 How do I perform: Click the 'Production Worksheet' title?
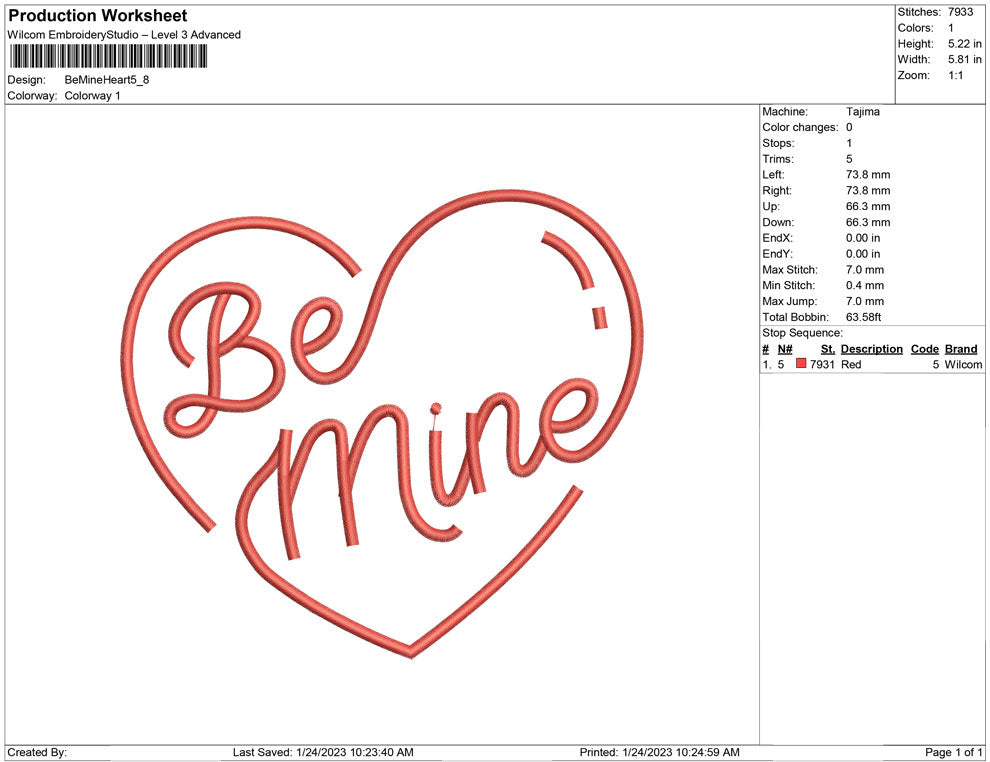[x=97, y=16]
